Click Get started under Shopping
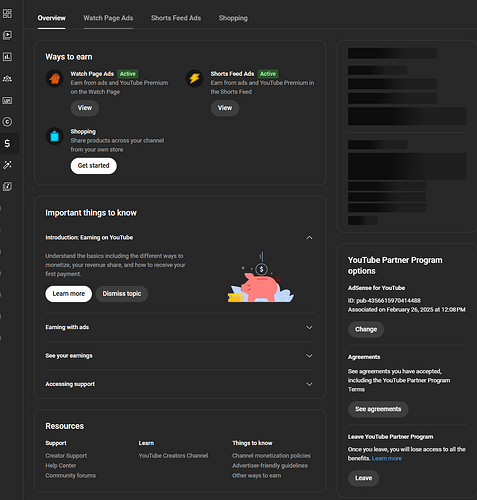Image resolution: width=477 pixels, height=500 pixels. (94, 166)
